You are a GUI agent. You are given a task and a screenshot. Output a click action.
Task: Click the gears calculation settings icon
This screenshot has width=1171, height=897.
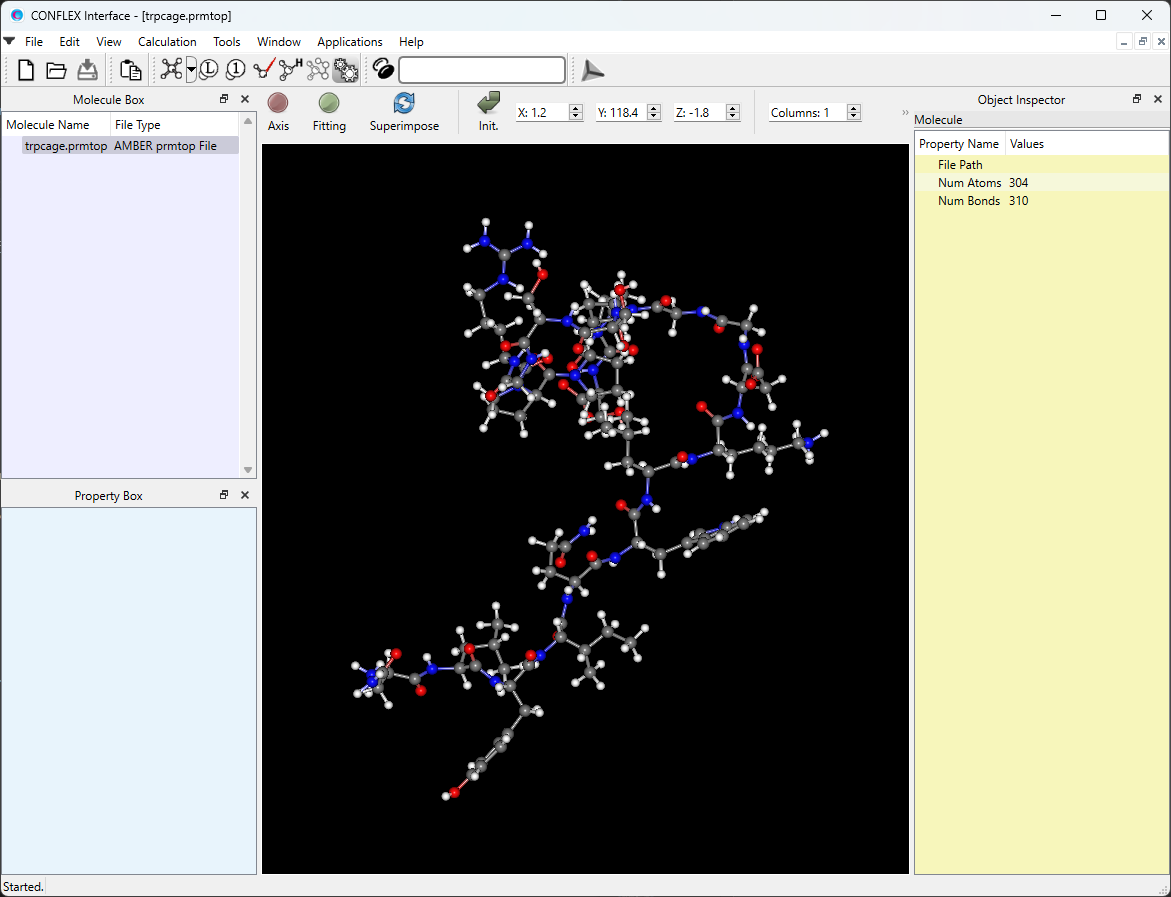(x=346, y=70)
